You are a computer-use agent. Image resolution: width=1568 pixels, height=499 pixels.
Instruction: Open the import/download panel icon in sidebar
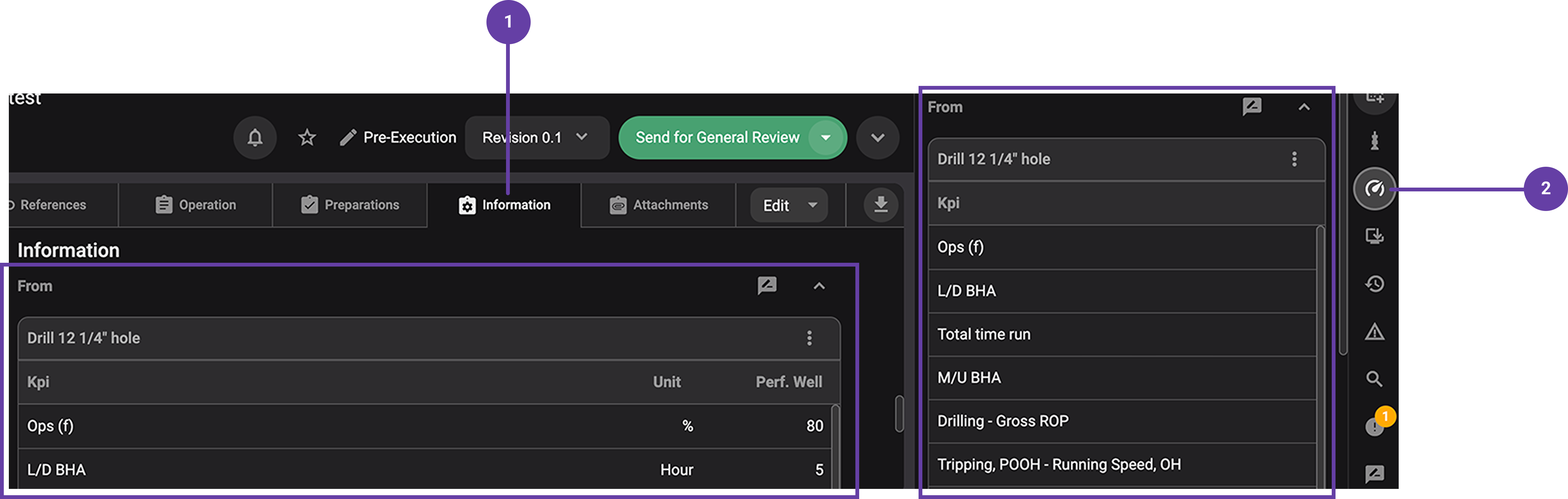coord(1374,236)
